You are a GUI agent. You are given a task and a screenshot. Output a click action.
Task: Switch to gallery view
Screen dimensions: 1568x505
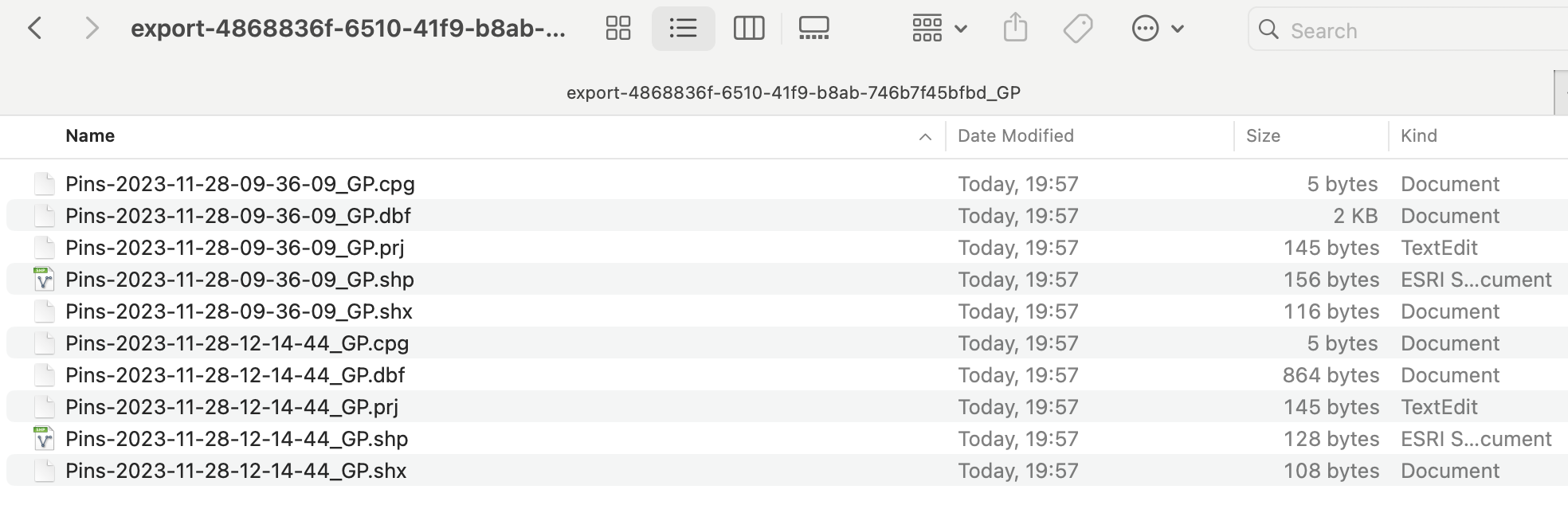(x=813, y=29)
